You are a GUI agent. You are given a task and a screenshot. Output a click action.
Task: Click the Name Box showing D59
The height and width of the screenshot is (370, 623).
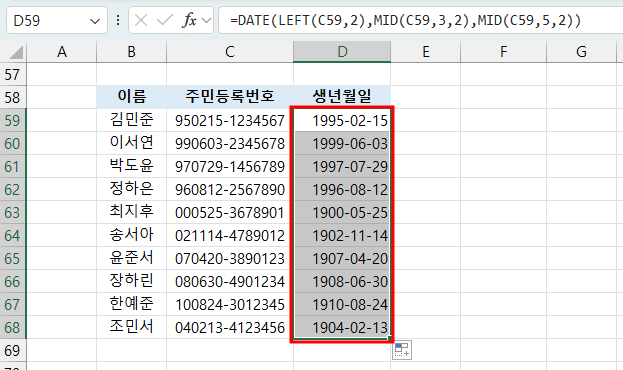pos(57,20)
